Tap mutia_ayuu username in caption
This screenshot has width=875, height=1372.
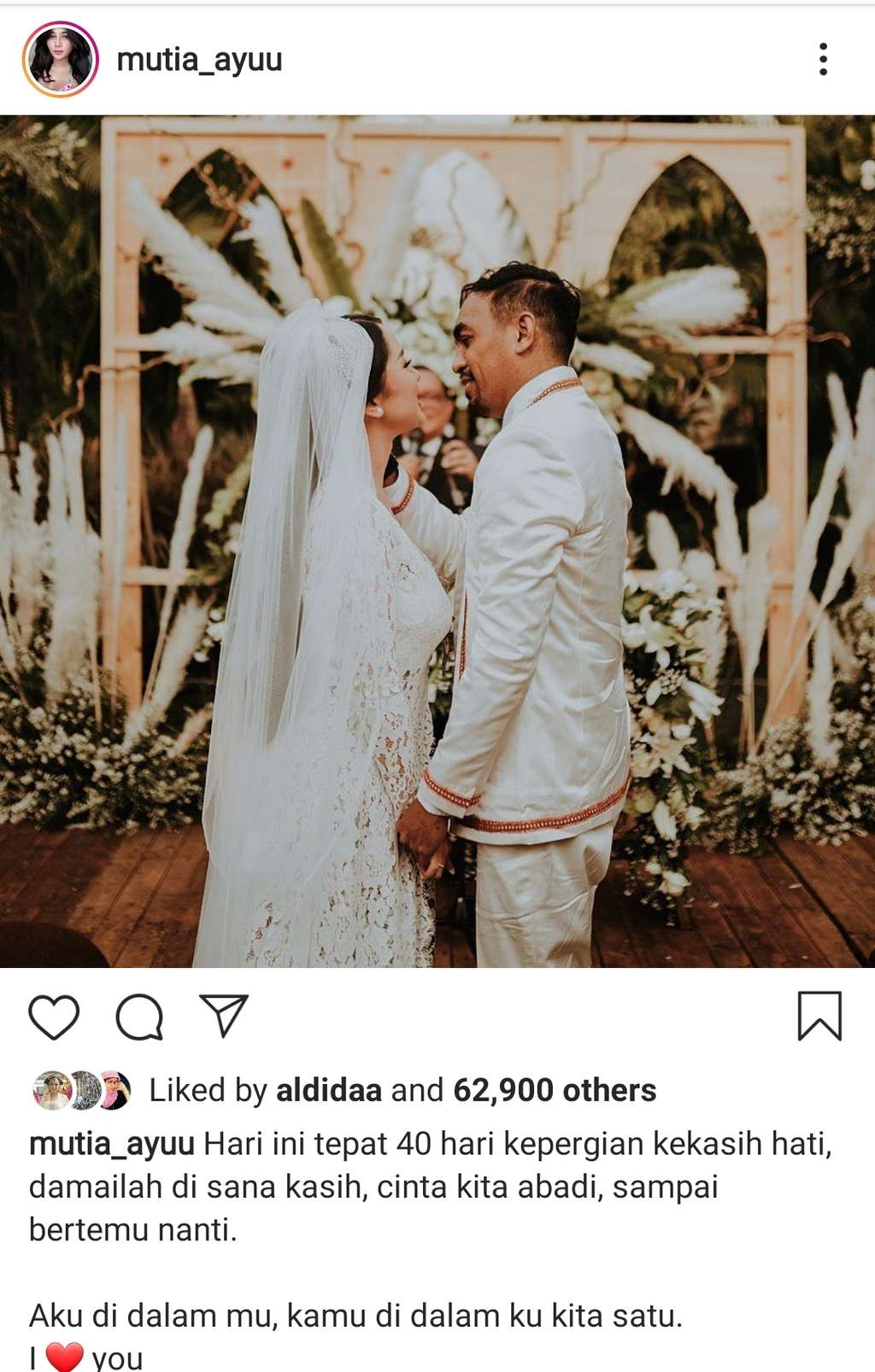112,1144
